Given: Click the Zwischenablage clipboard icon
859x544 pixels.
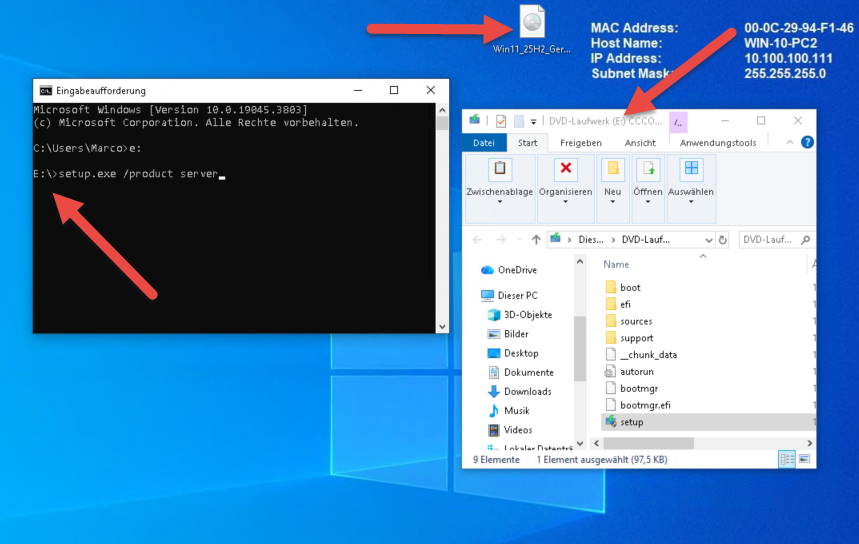Looking at the screenshot, I should 499,169.
